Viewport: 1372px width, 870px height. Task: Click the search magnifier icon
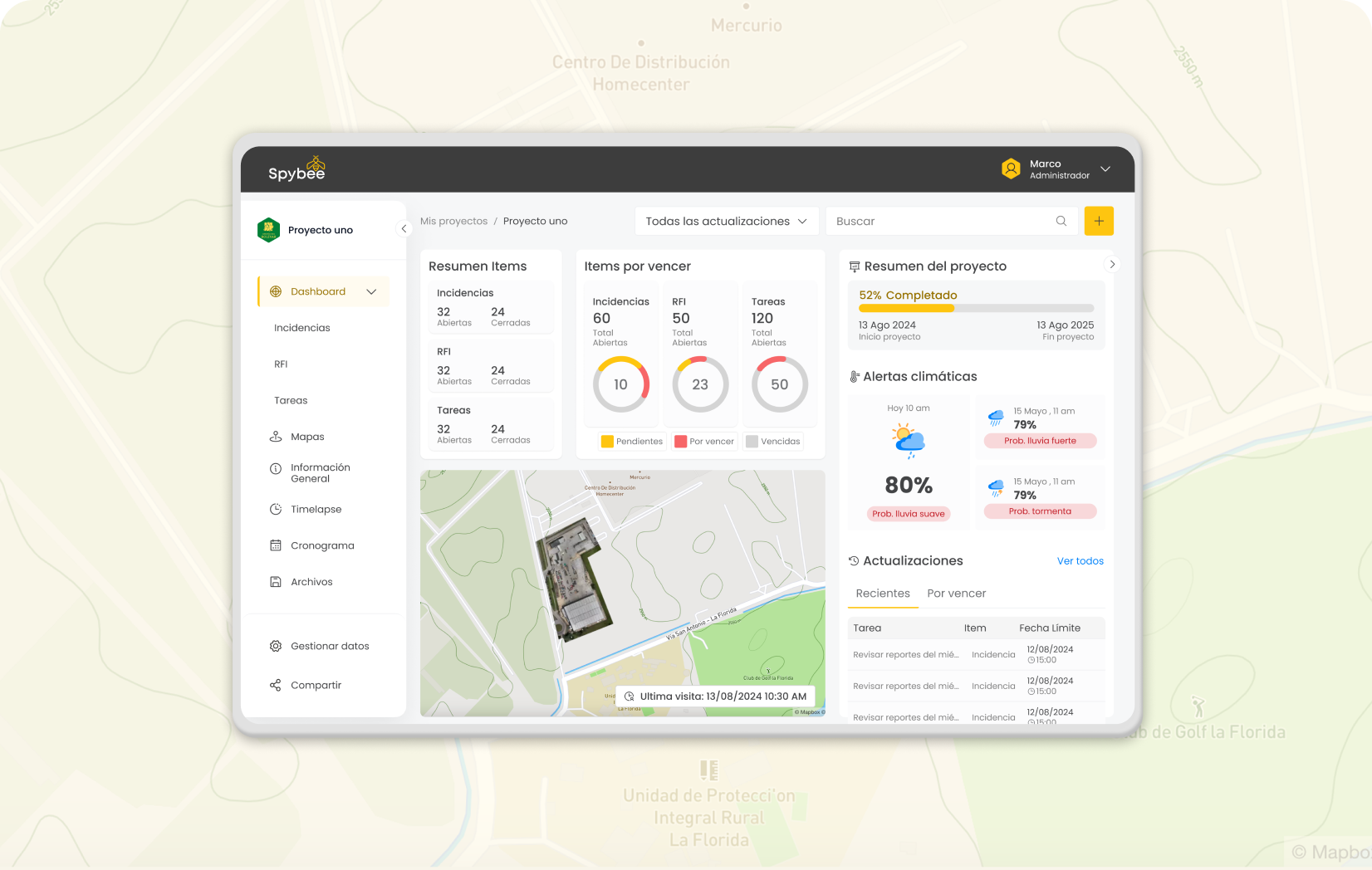(1061, 221)
